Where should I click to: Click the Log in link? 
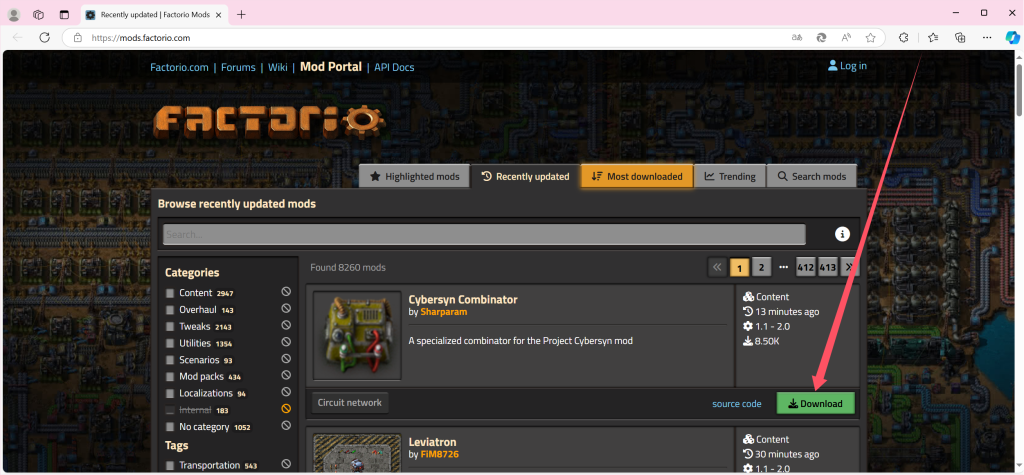pos(847,65)
